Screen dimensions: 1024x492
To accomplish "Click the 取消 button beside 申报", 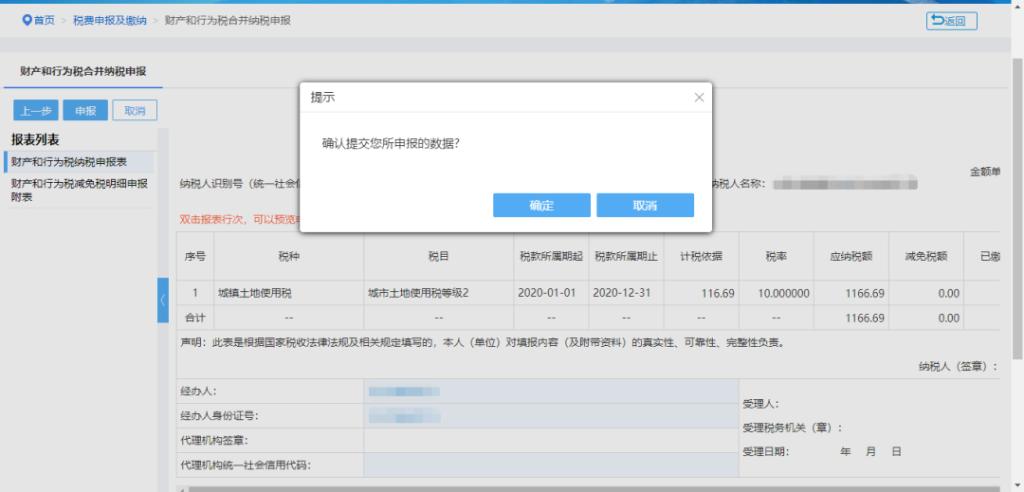I will coord(134,110).
